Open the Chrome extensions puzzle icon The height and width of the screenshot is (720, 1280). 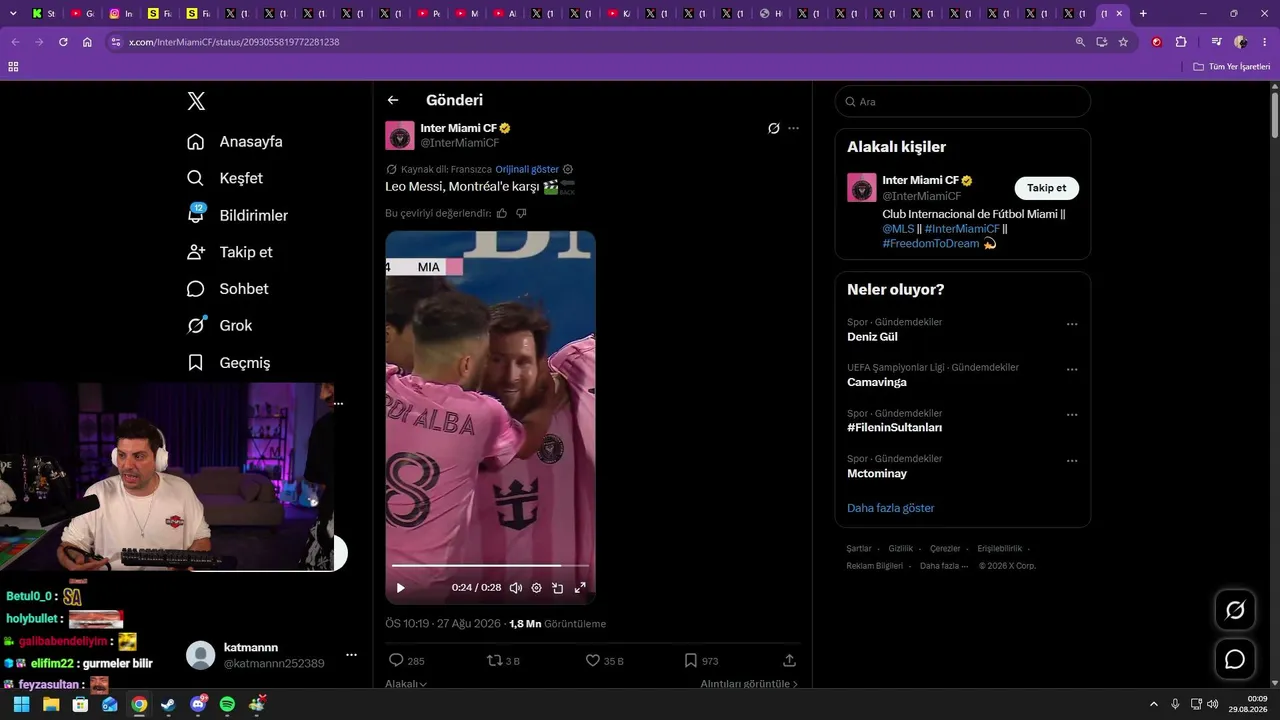(1181, 42)
